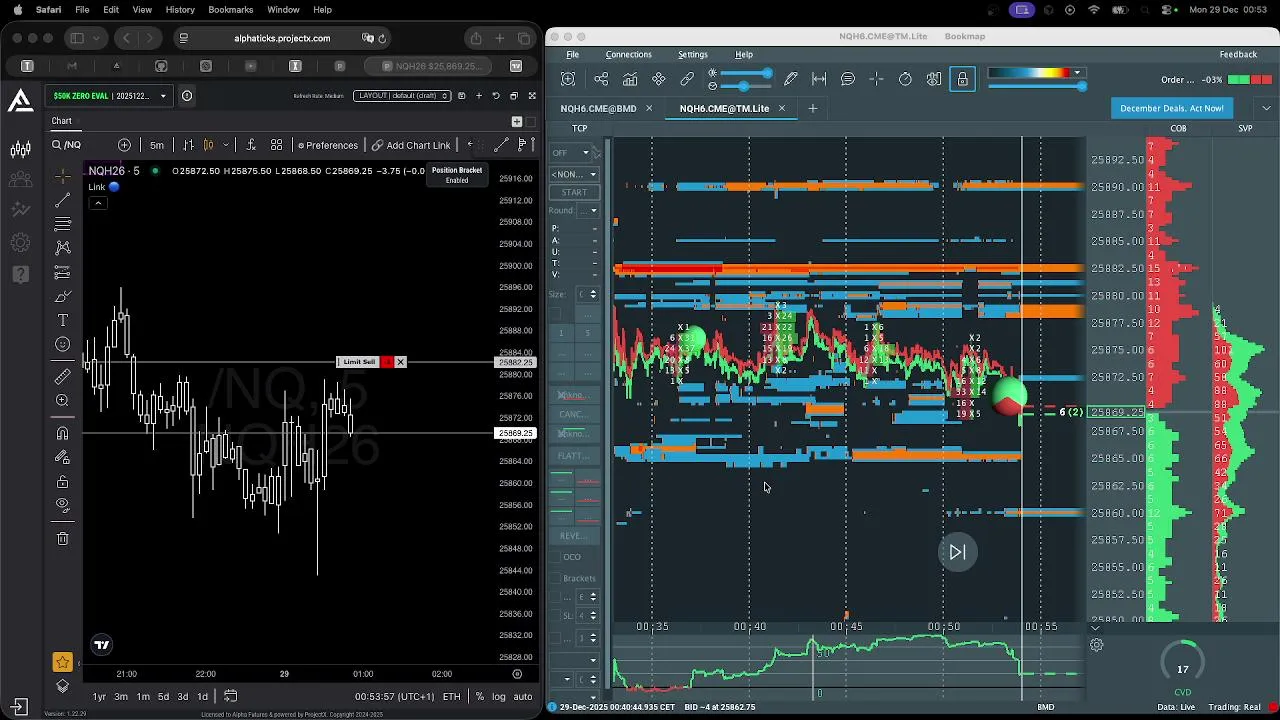Open the History menu in Safari
The height and width of the screenshot is (720, 1280).
click(x=180, y=10)
